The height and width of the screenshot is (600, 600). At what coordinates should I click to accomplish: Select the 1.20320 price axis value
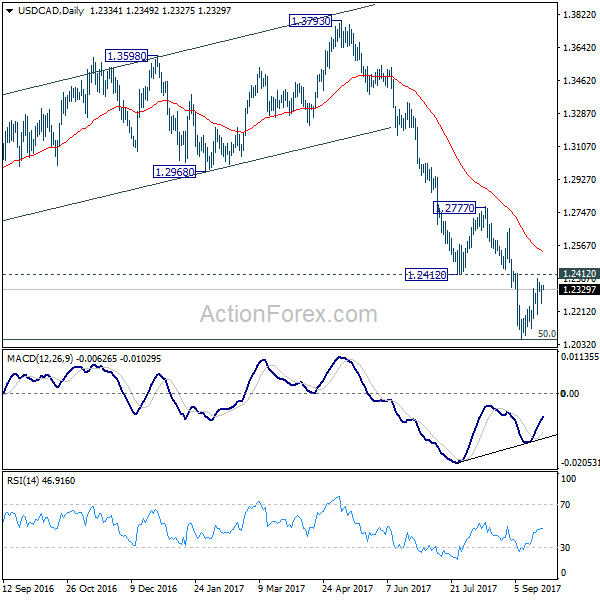579,344
